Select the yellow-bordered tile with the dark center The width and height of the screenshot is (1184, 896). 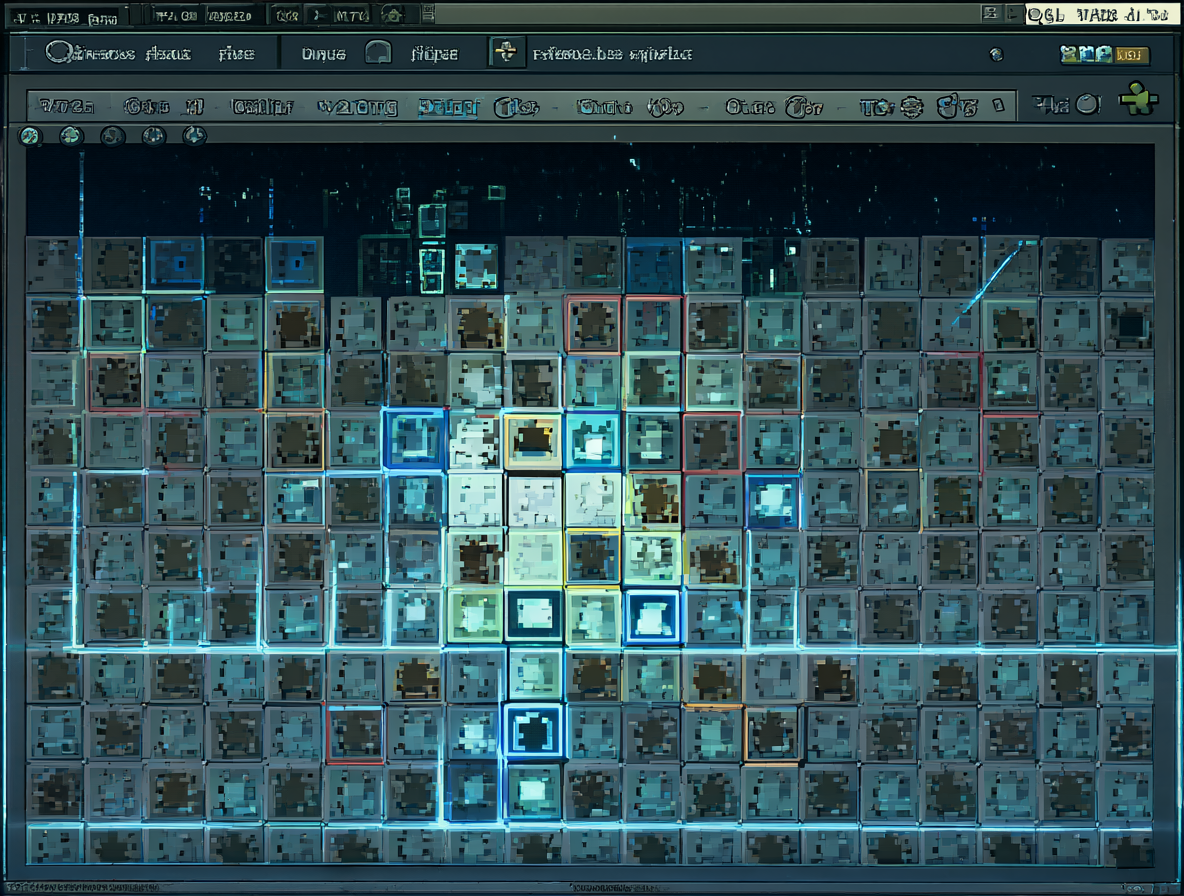533,441
